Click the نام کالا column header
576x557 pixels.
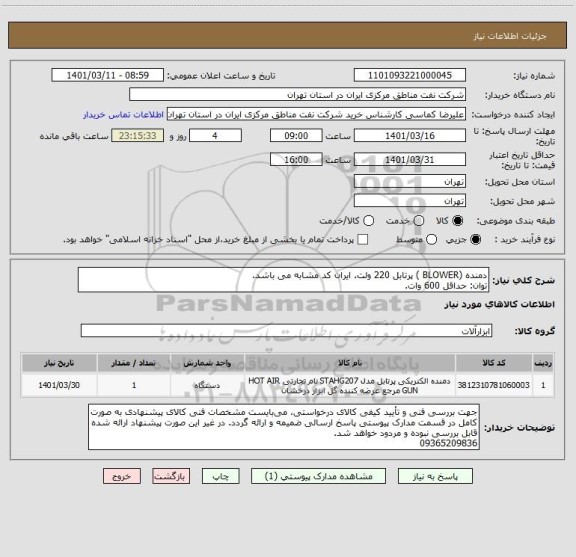[x=350, y=363]
